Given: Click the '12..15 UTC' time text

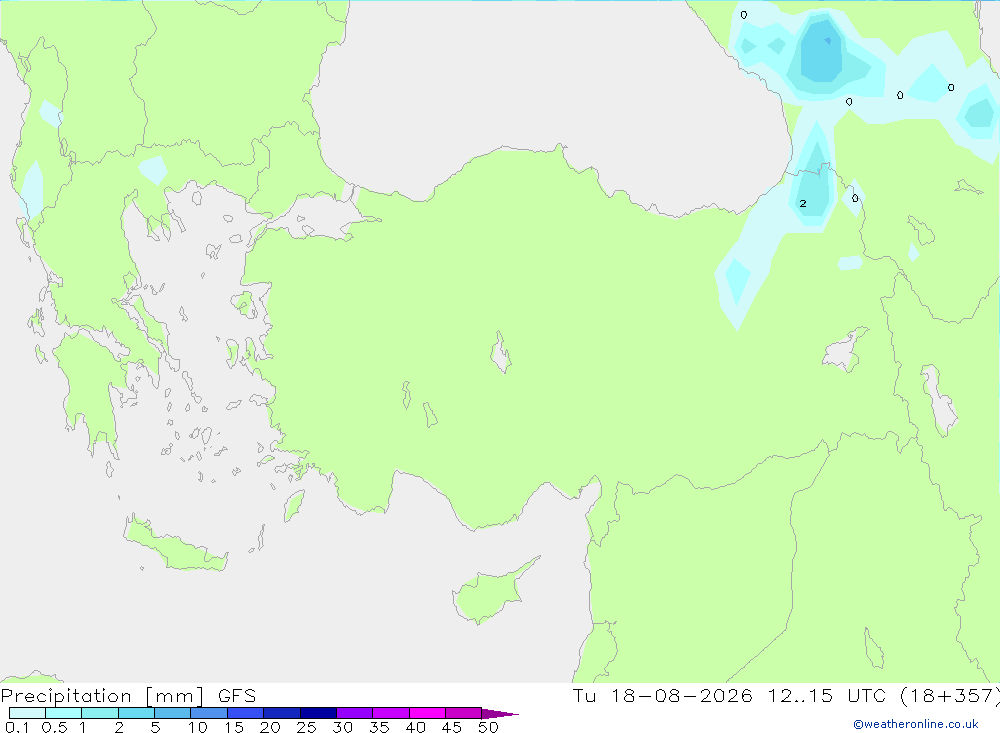Looking at the screenshot, I should click(x=827, y=695).
